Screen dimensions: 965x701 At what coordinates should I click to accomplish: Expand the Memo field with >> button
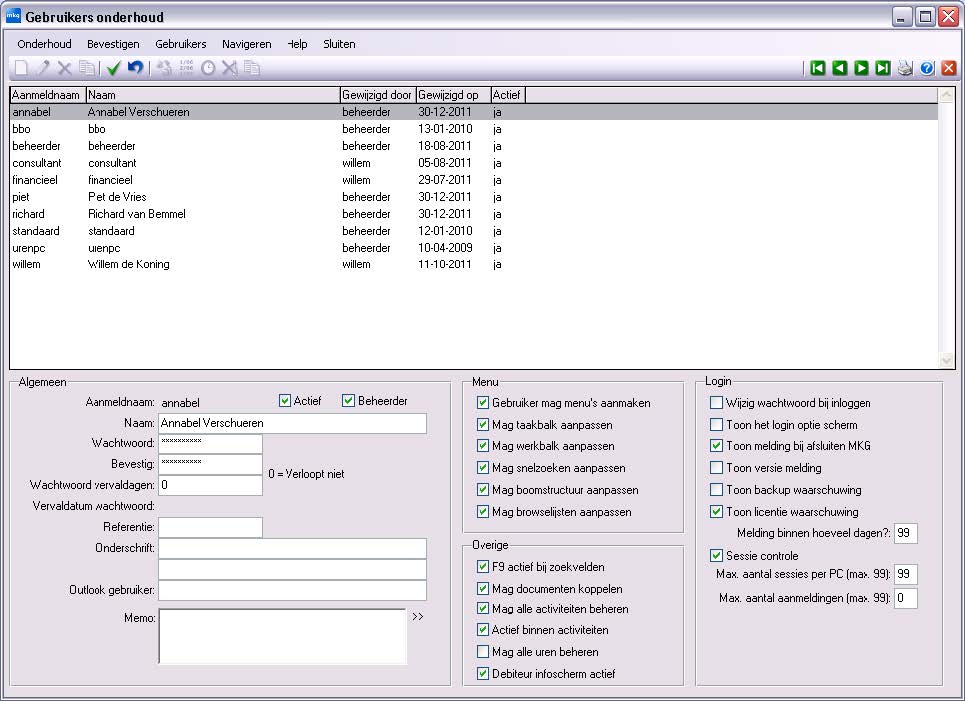(418, 617)
